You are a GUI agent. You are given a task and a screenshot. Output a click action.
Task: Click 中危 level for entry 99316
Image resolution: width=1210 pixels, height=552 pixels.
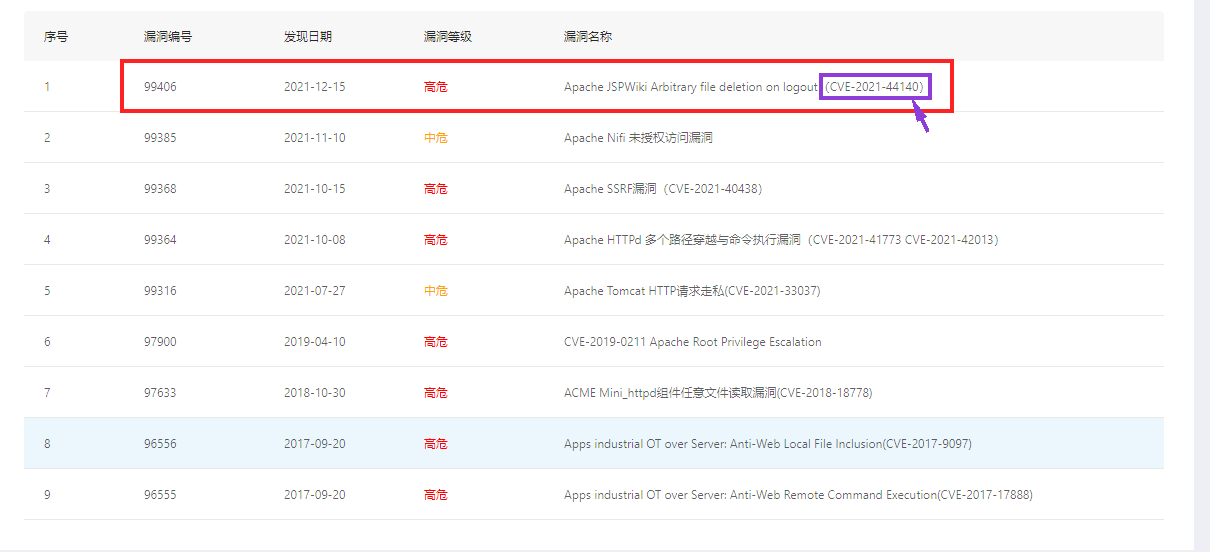436,291
